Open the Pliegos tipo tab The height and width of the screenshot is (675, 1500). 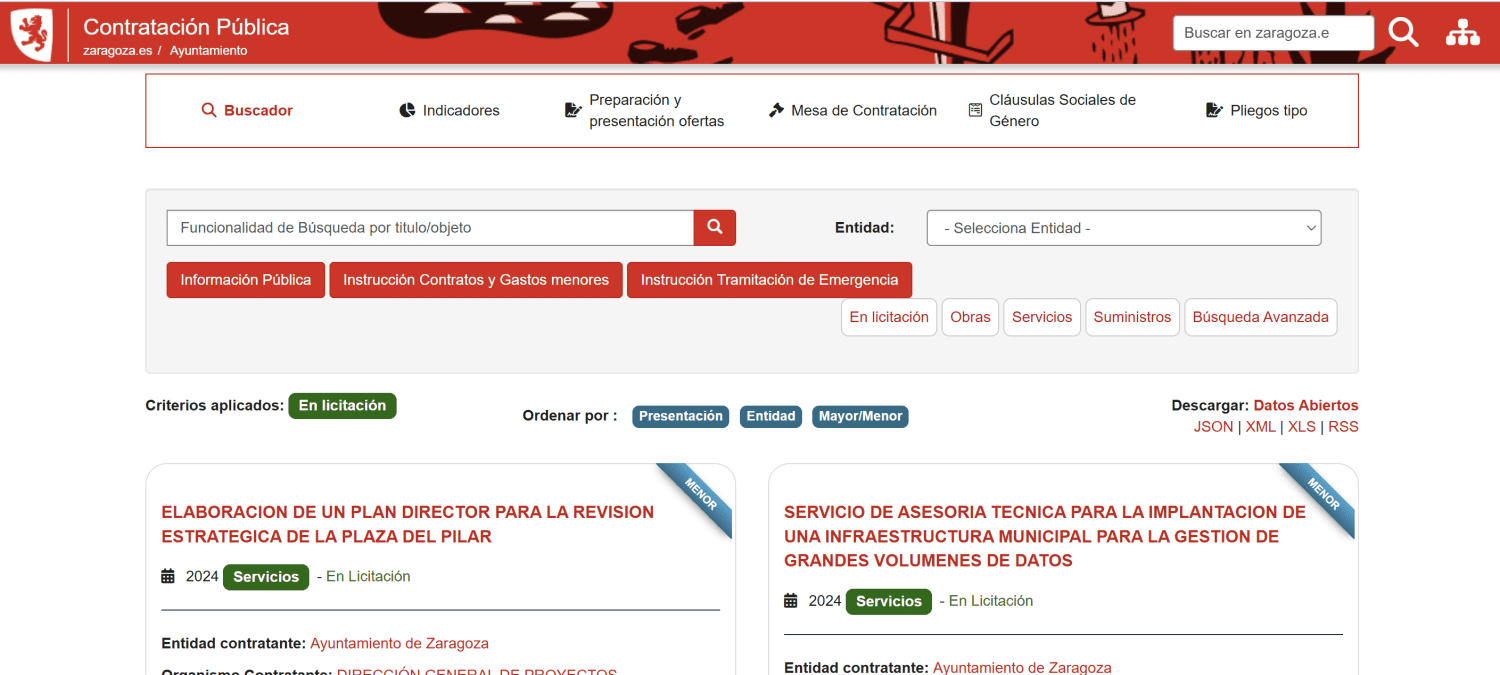(x=1257, y=111)
